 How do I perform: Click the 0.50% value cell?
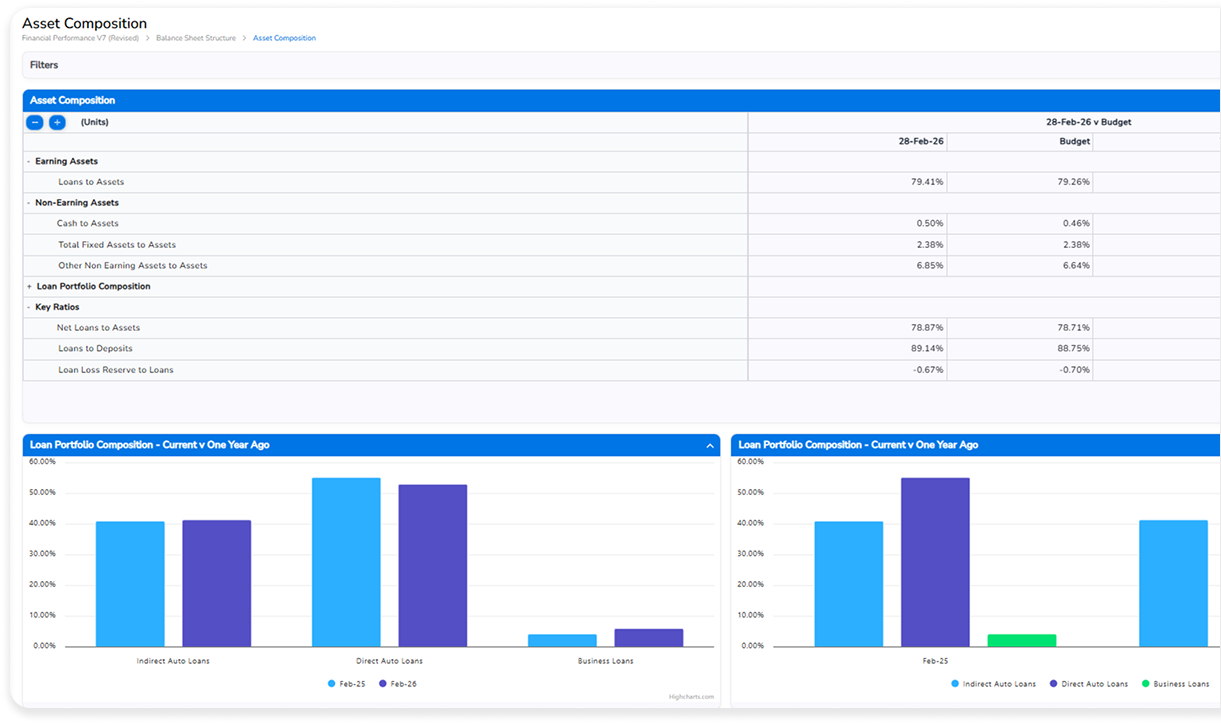pos(847,224)
